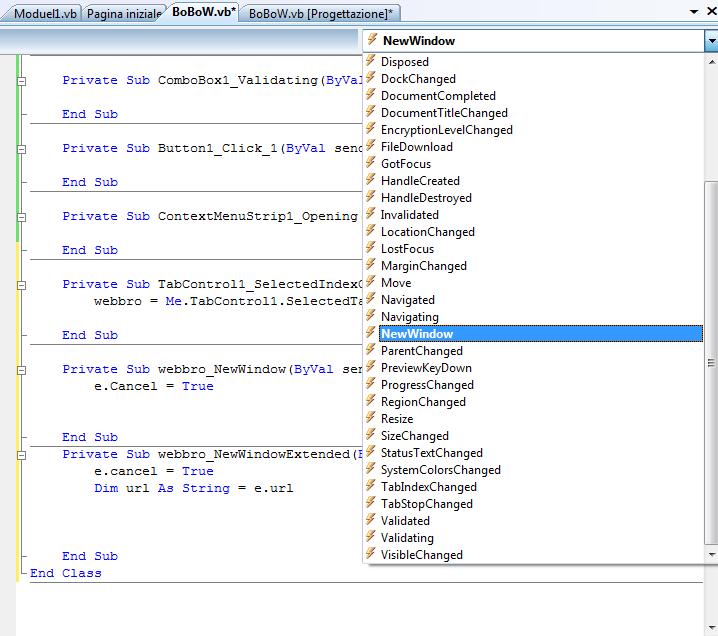
Task: Select RegionChanged event
Action: click(423, 402)
